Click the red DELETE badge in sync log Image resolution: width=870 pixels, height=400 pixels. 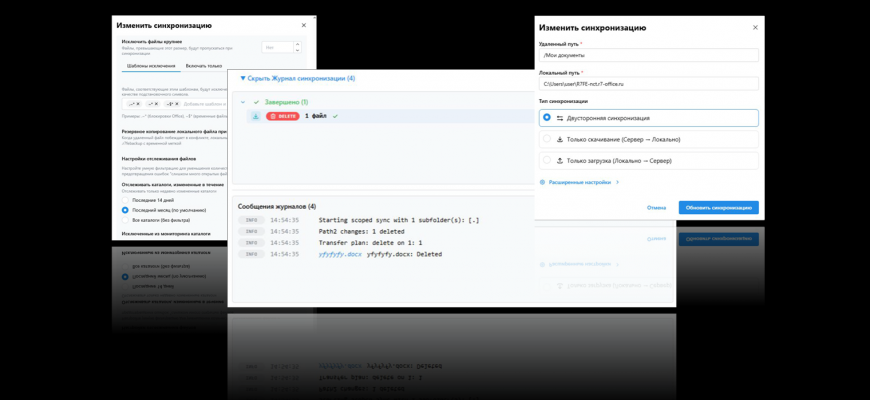coord(282,117)
